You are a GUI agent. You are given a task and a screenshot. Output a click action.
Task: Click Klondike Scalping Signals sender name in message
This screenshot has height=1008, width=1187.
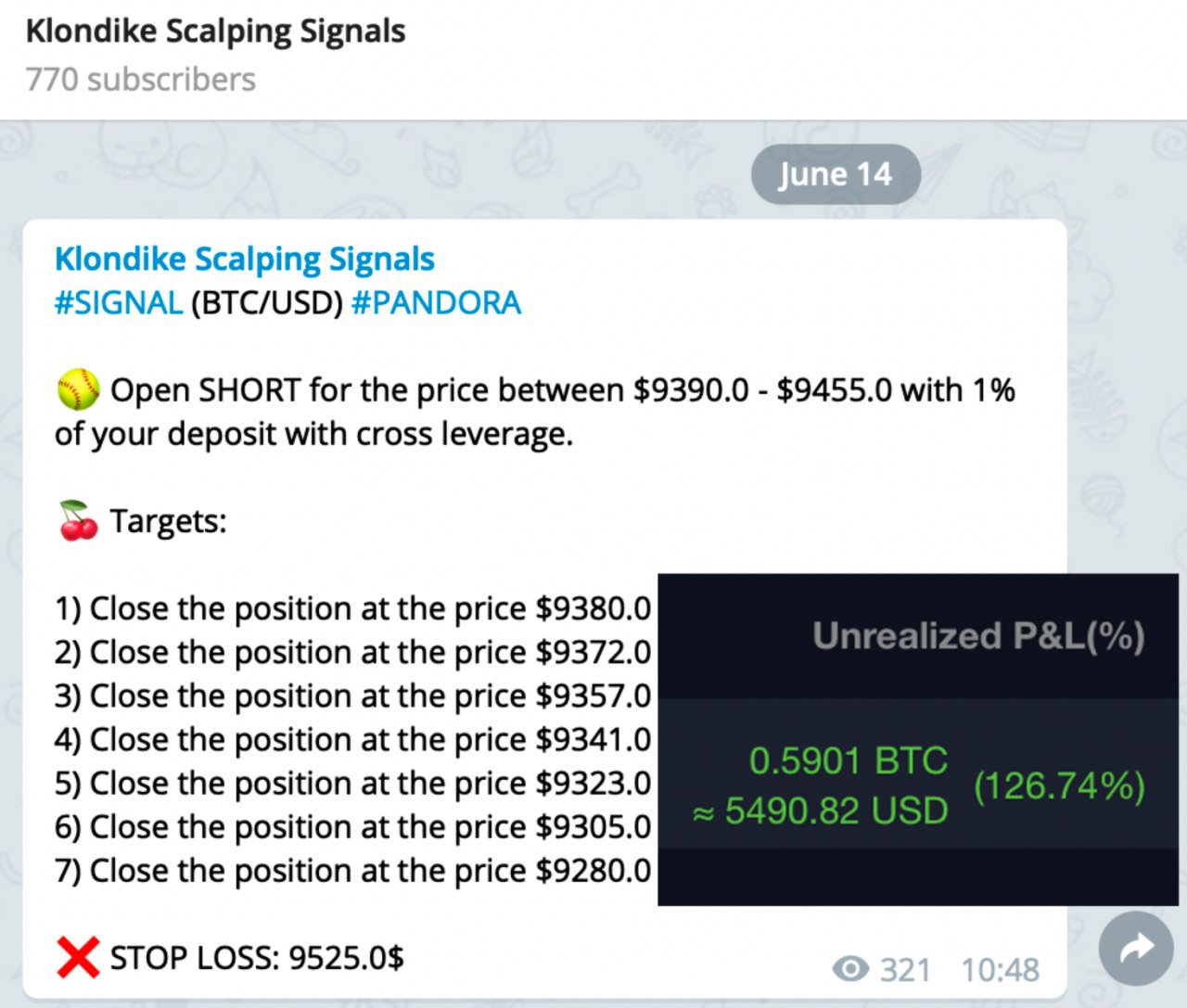pyautogui.click(x=245, y=259)
